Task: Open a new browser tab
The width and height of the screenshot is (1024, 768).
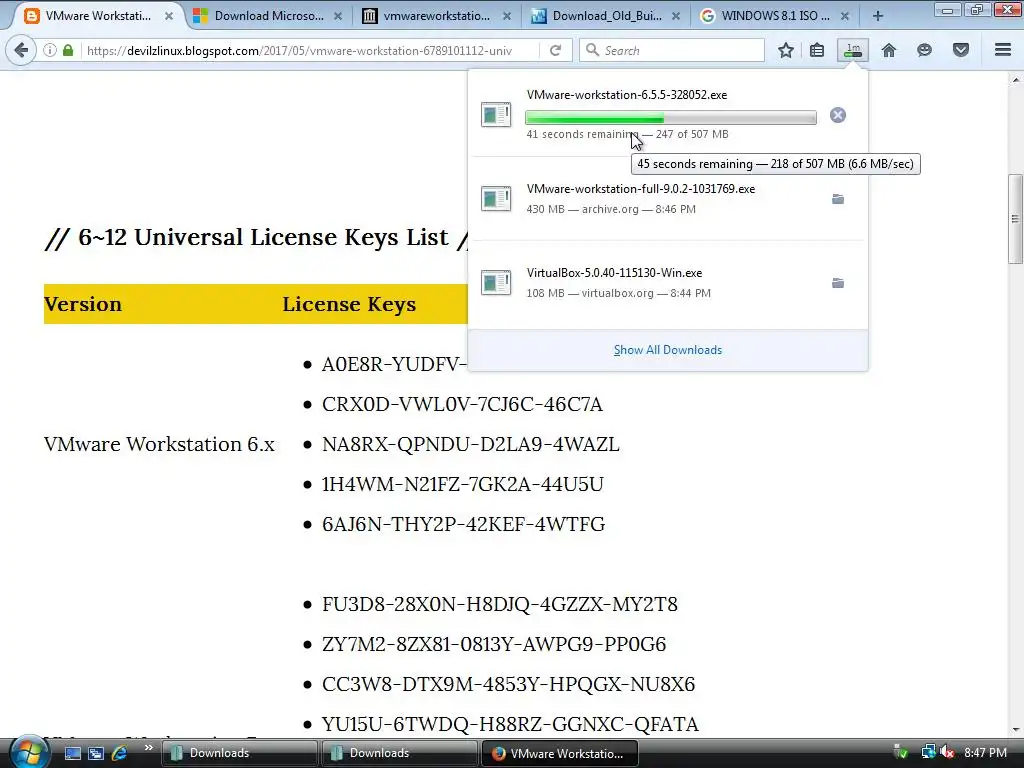Action: (x=878, y=16)
